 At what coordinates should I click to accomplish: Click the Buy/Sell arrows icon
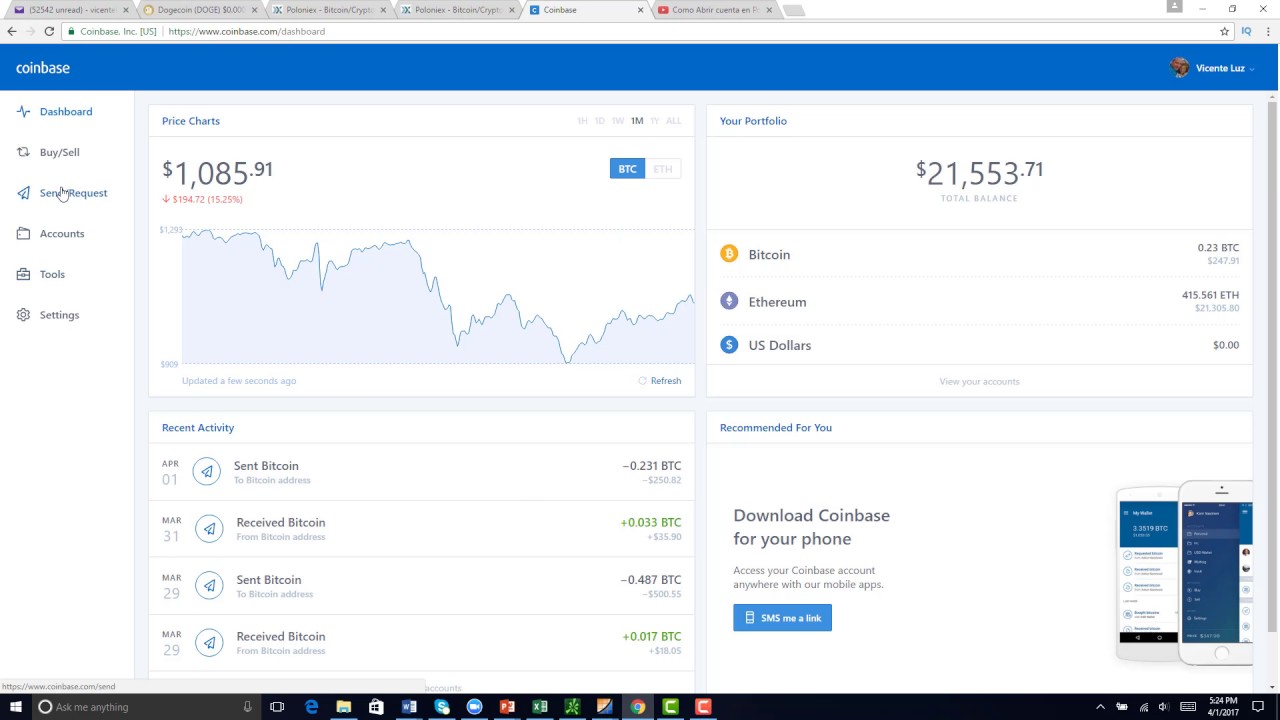(x=23, y=152)
